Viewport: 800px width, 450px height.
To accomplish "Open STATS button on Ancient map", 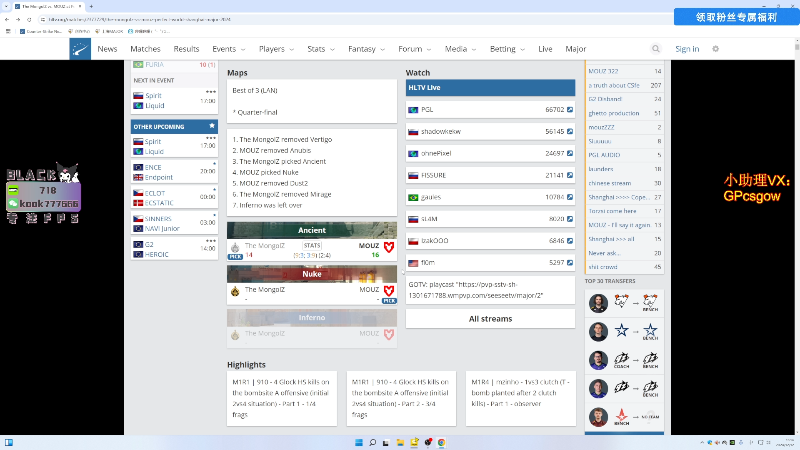I will [312, 245].
